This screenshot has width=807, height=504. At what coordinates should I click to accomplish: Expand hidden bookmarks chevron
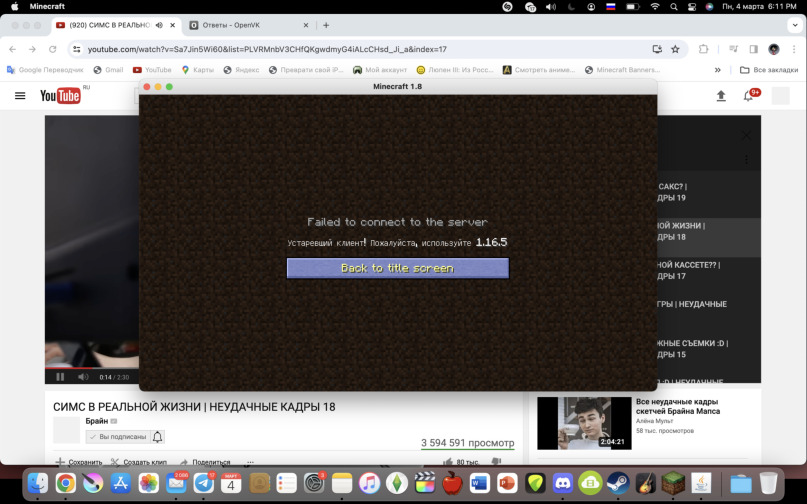click(717, 70)
